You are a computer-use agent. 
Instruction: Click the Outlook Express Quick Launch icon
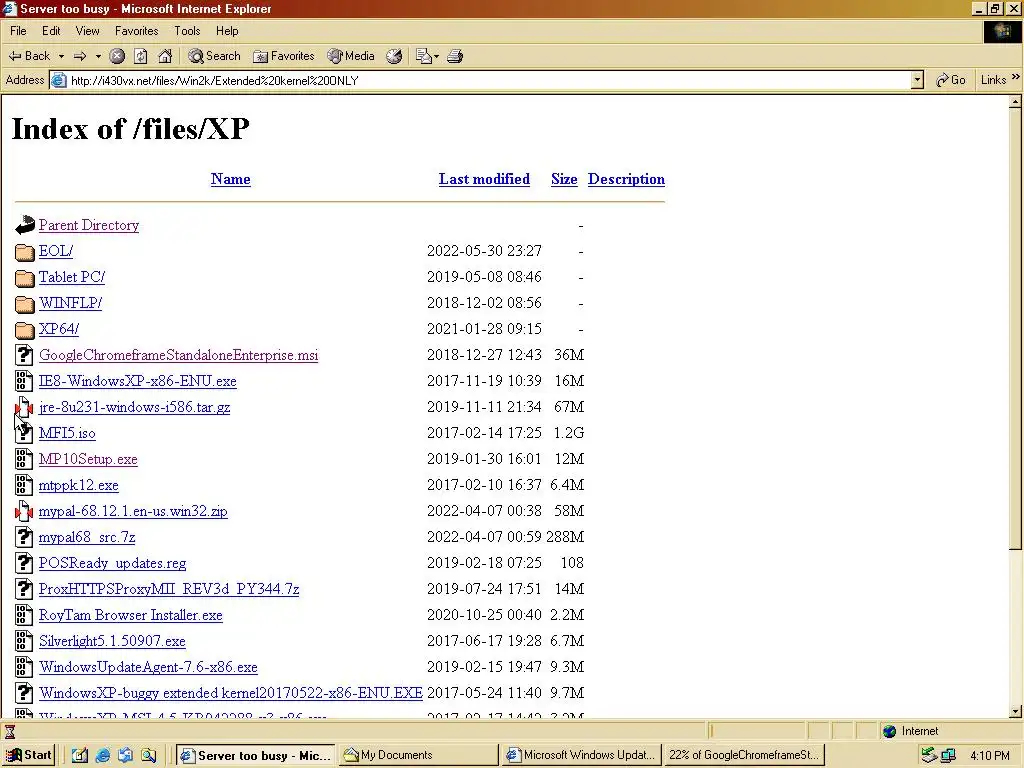(x=125, y=756)
